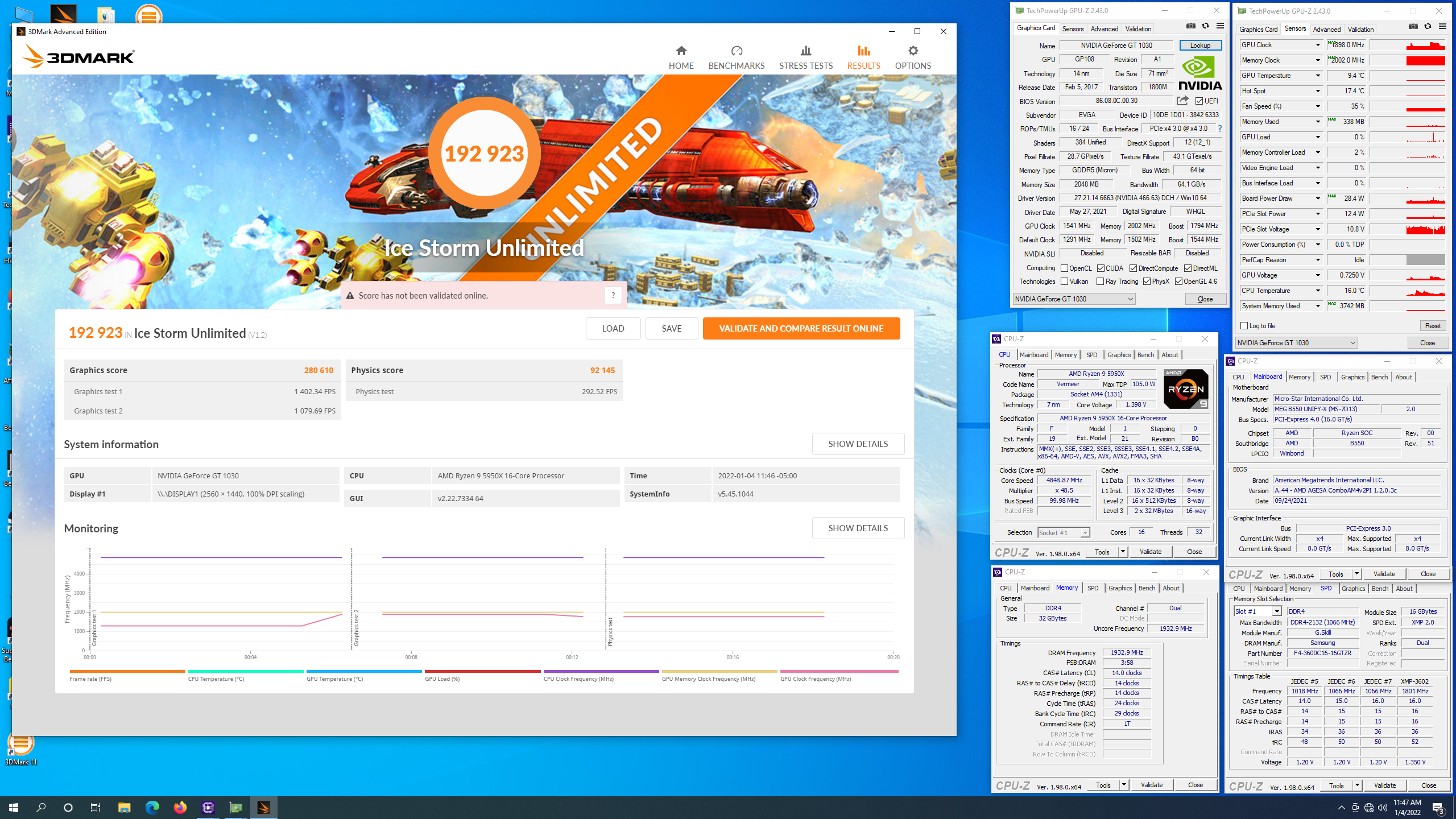This screenshot has width=1456, height=819.
Task: Open the STRESS TESTS section
Action: (x=805, y=57)
